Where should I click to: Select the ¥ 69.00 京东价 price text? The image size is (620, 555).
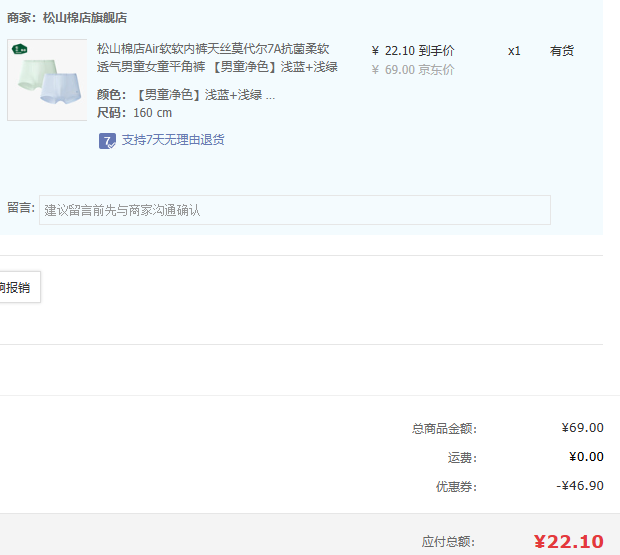(413, 70)
